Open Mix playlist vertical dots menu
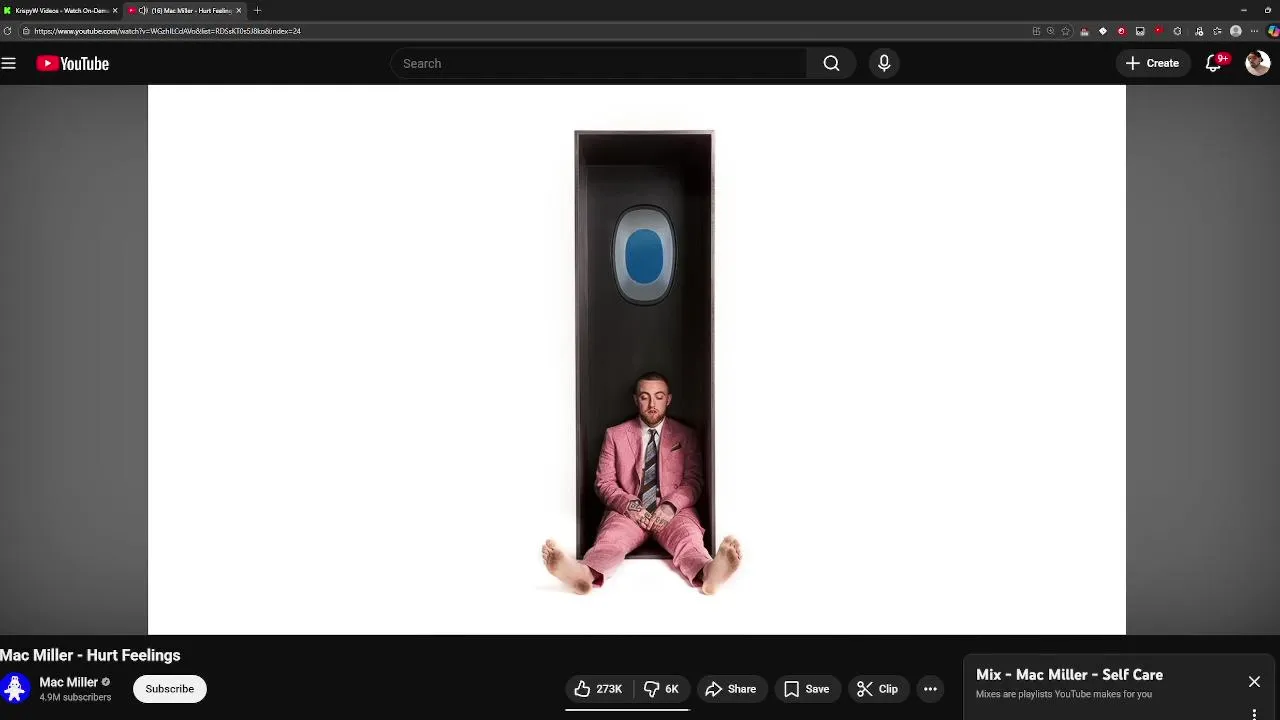This screenshot has height=720, width=1280. click(x=1254, y=714)
